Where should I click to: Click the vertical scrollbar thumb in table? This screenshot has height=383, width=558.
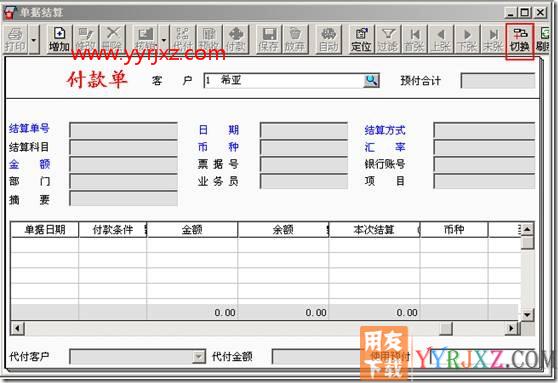click(527, 242)
